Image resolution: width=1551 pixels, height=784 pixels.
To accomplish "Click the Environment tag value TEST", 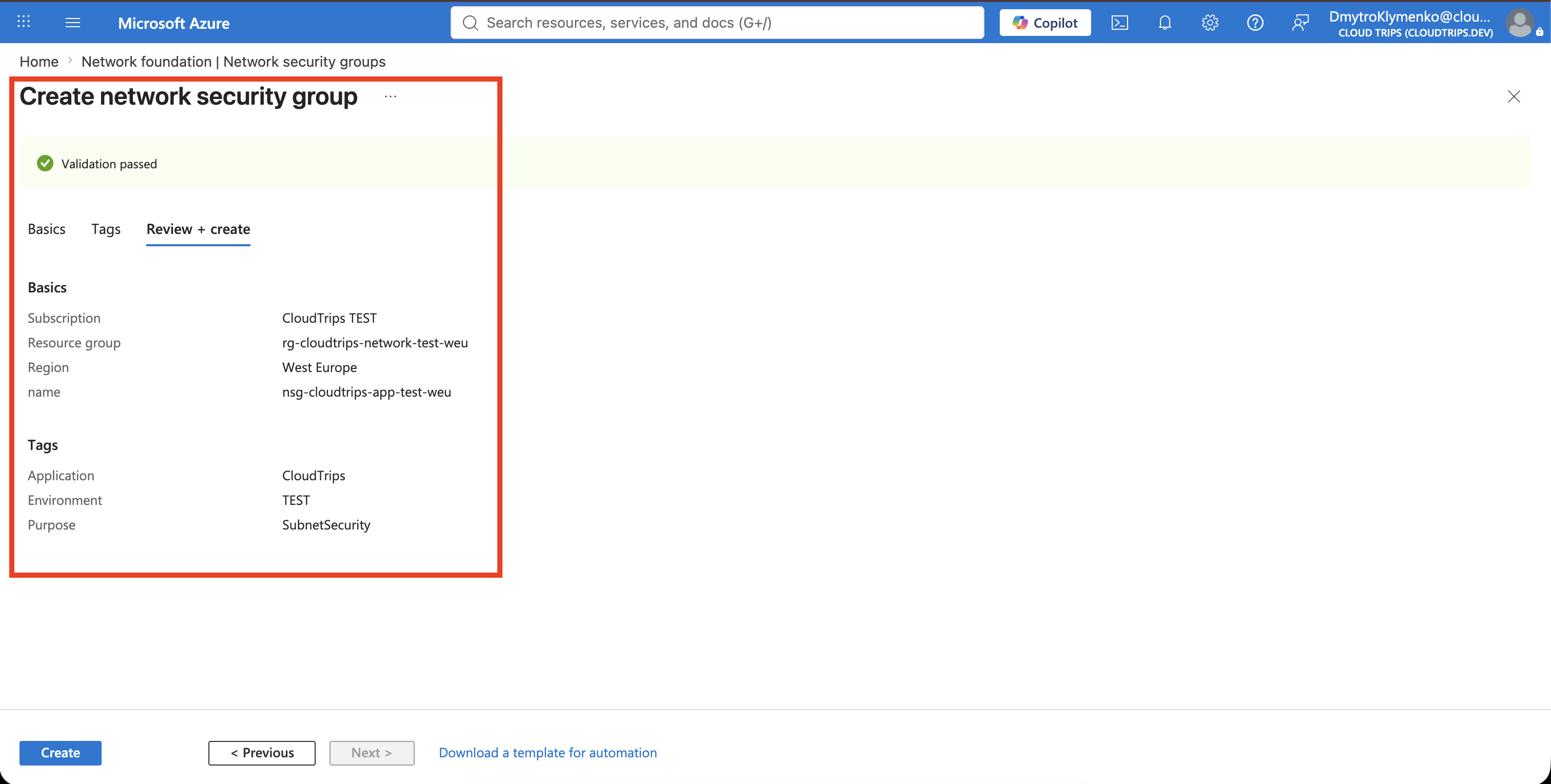I will tap(296, 500).
